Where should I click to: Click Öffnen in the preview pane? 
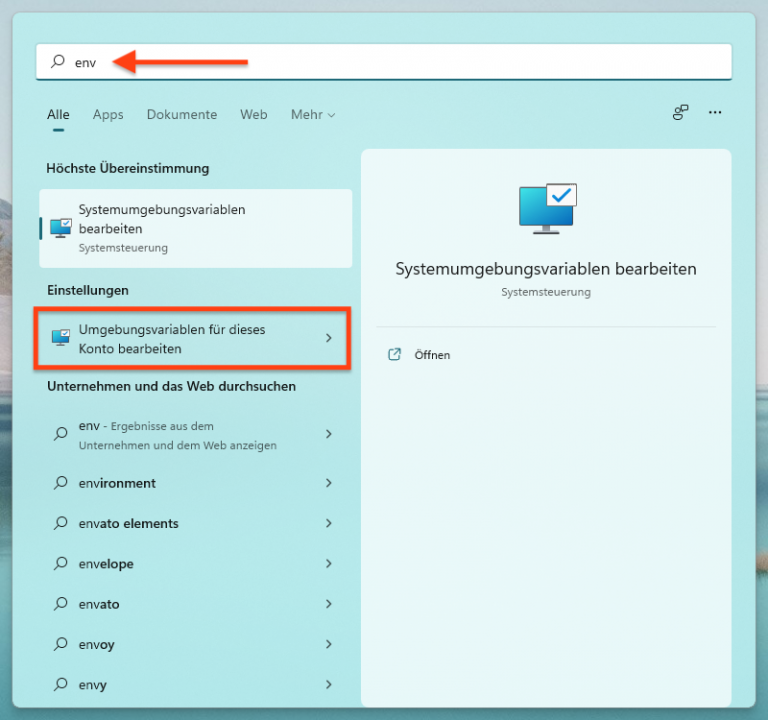(x=432, y=355)
